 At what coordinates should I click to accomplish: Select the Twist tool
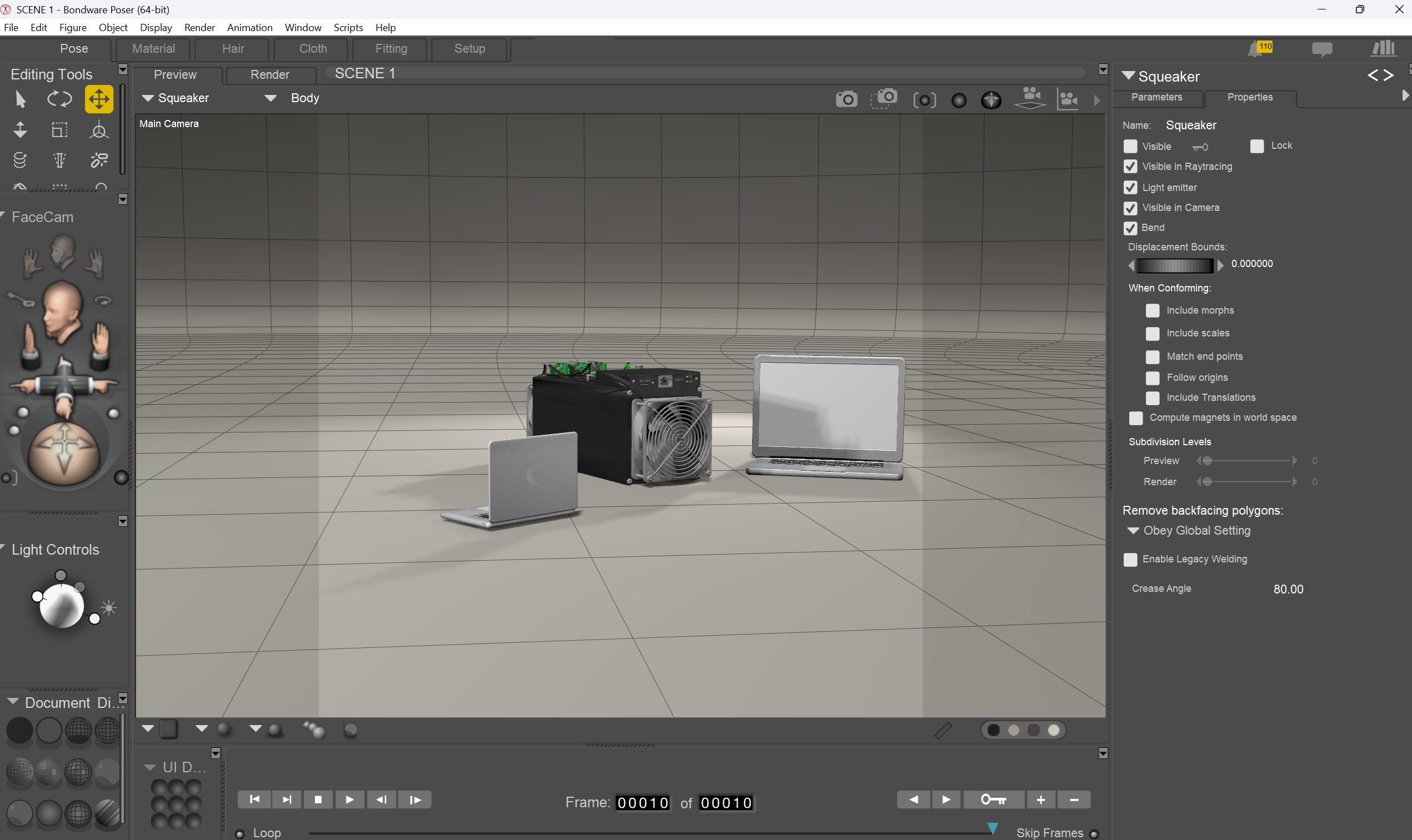[21, 161]
